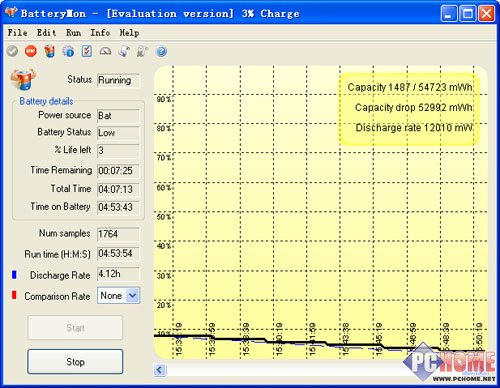Screen dimensions: 500x388
Task: Click the 50% graph axis label
Action: click(x=164, y=217)
